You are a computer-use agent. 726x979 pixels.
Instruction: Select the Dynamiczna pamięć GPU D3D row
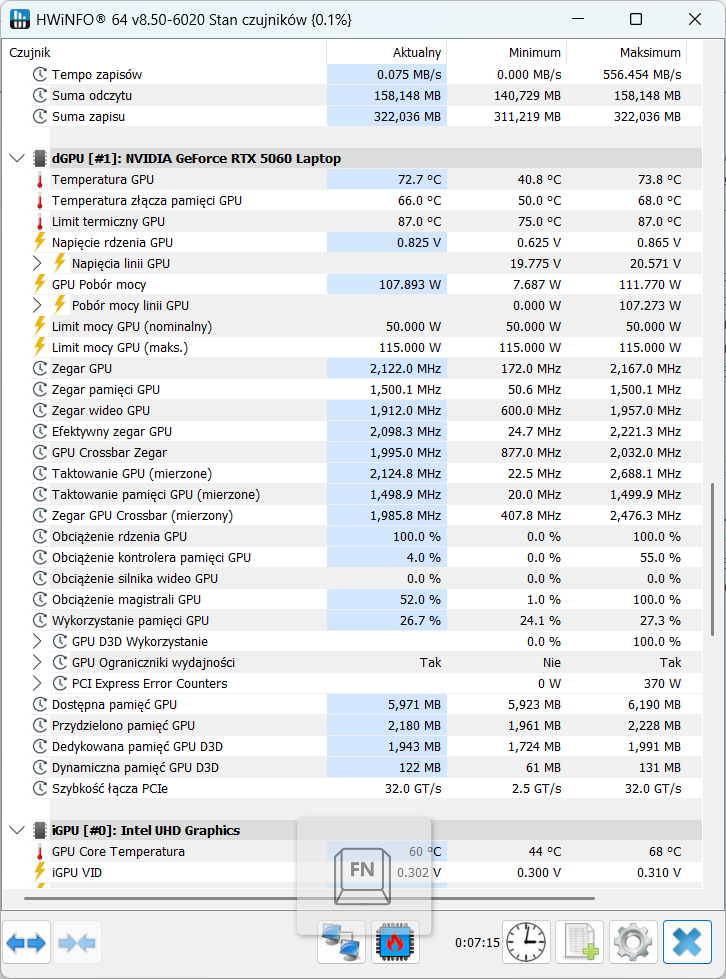[366, 767]
